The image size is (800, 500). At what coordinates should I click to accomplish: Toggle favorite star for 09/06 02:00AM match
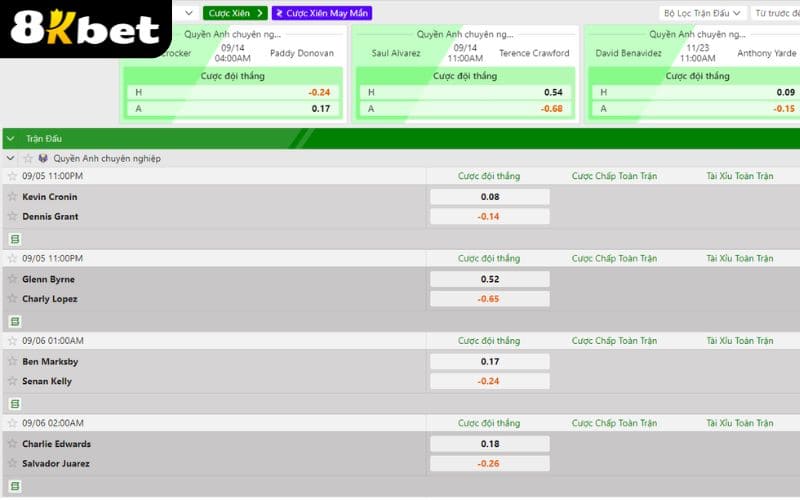coord(13,423)
